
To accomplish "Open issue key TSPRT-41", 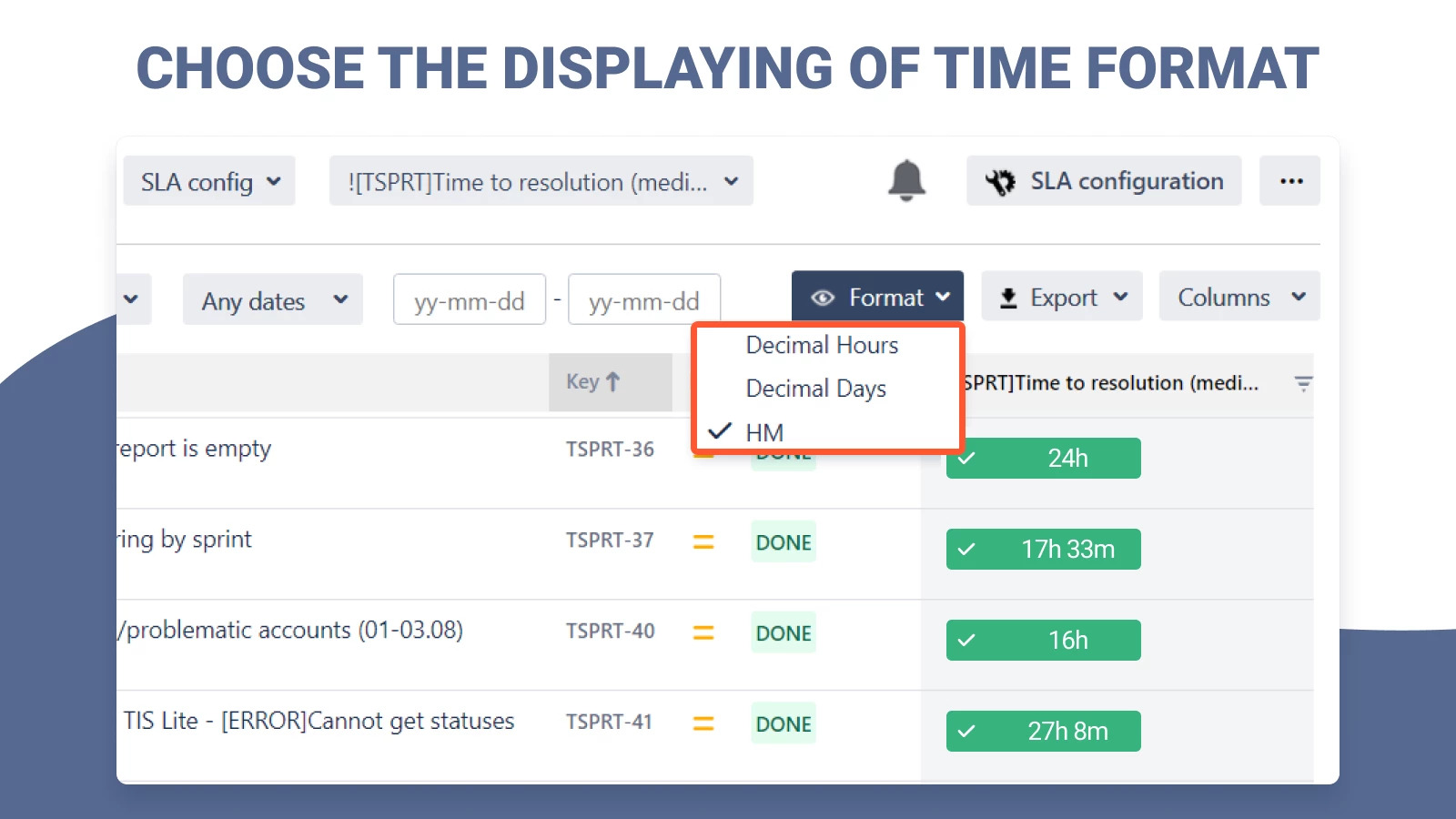I will coord(610,723).
